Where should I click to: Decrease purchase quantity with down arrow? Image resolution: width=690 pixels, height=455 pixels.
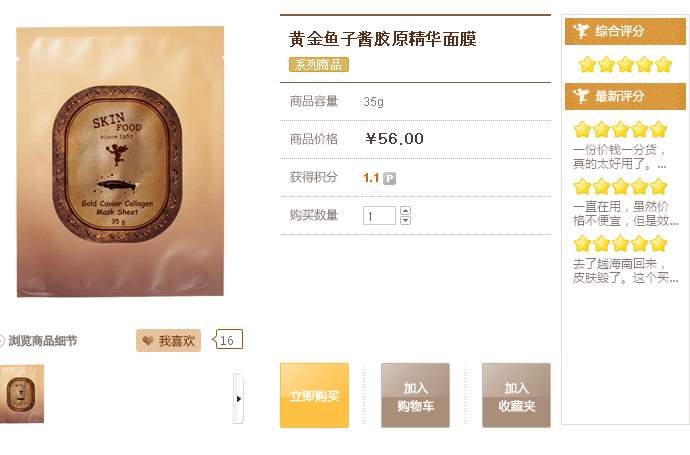[405, 220]
